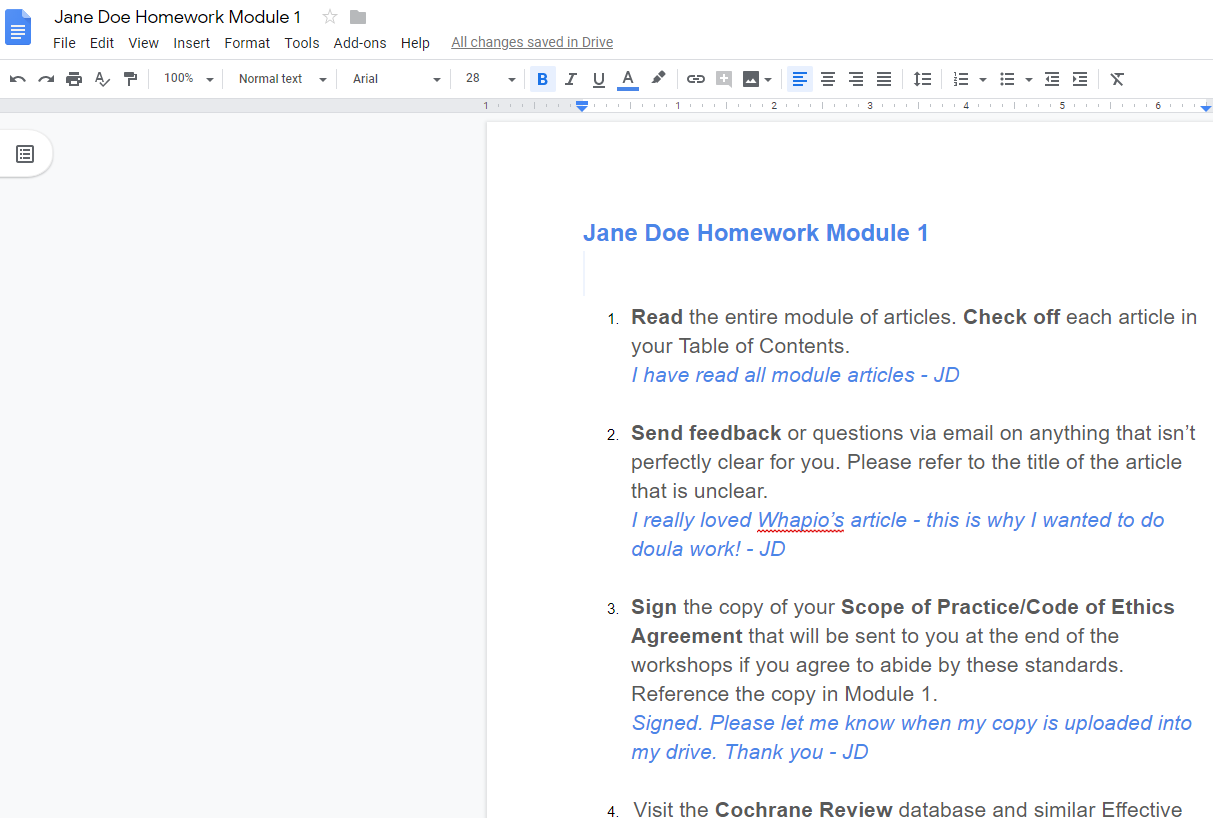Set center alignment
This screenshot has height=818, width=1213.
pos(828,79)
